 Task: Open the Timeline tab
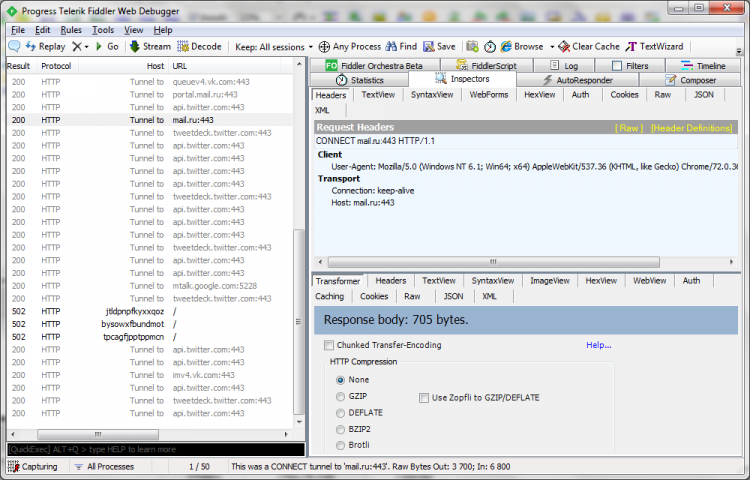[x=703, y=65]
